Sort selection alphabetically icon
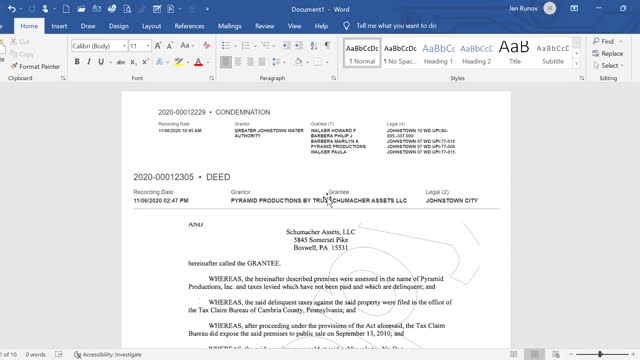This screenshot has width=640, height=360. point(313,45)
